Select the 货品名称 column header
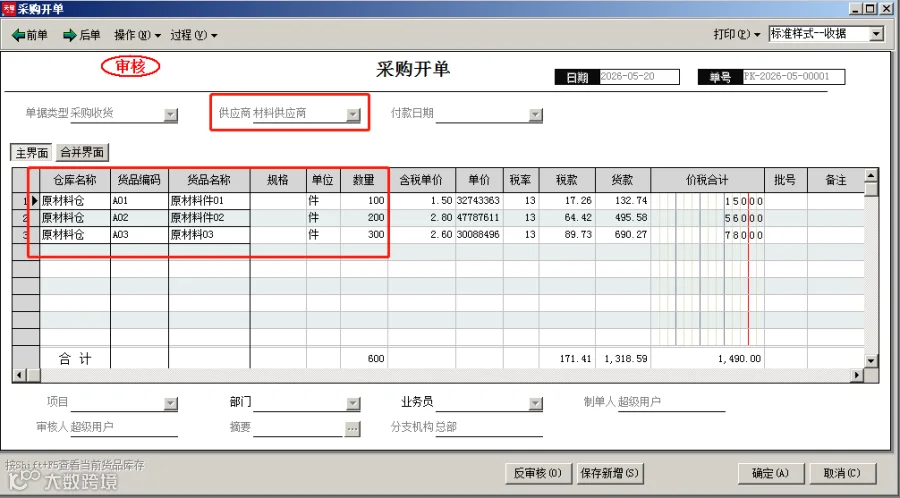This screenshot has height=498, width=900. [x=209, y=180]
